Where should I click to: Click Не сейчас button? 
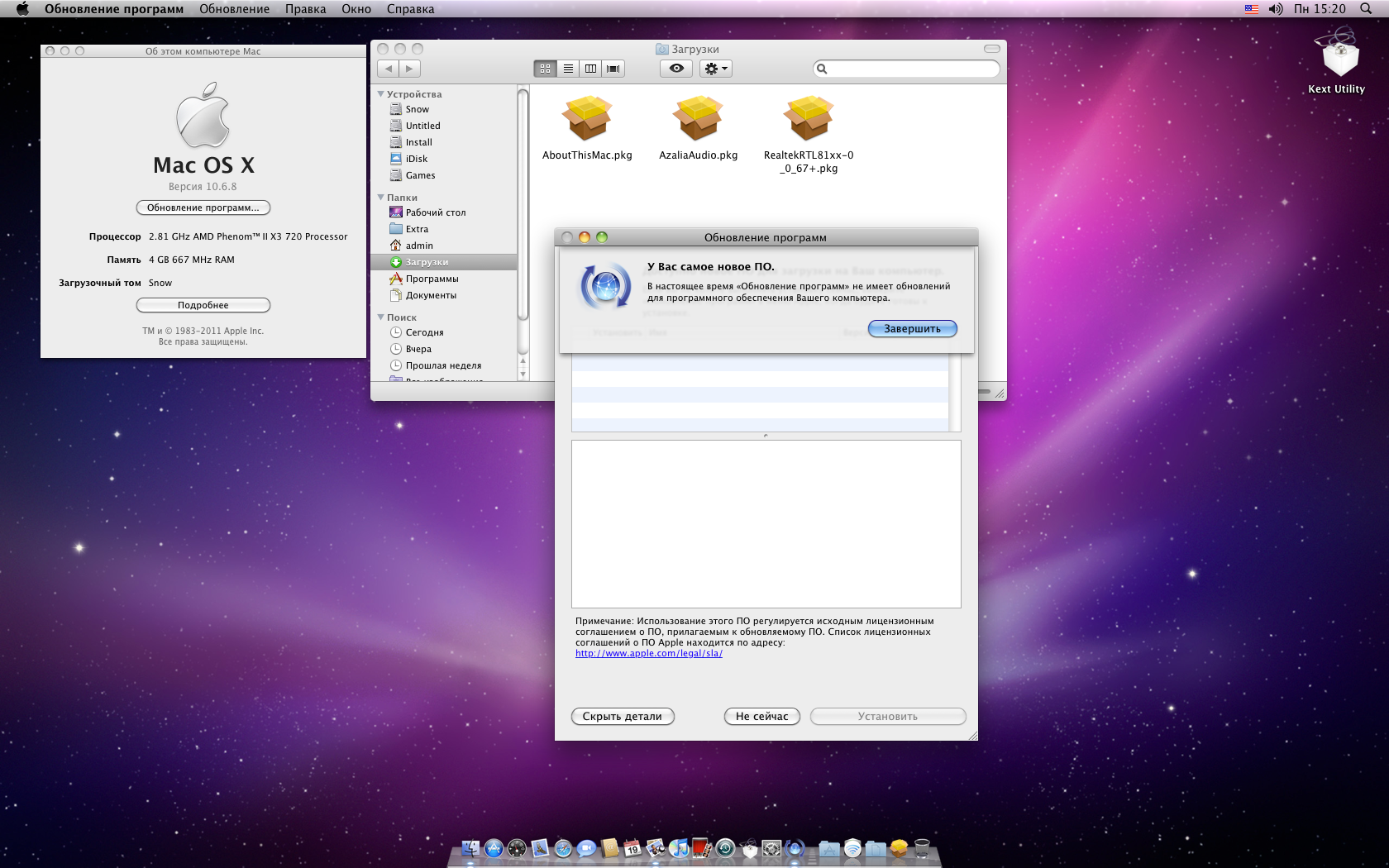tap(762, 716)
